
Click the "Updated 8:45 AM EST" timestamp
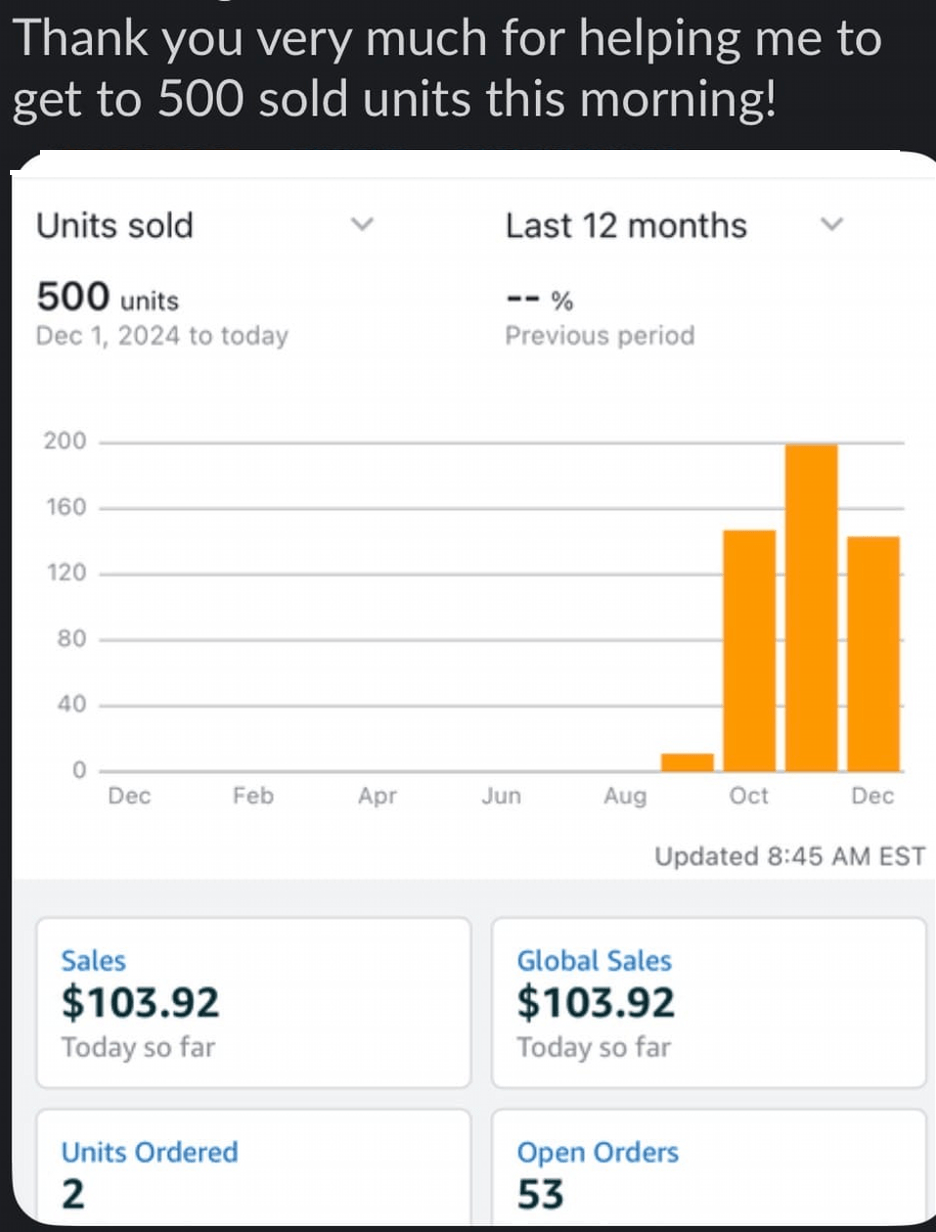click(x=789, y=856)
